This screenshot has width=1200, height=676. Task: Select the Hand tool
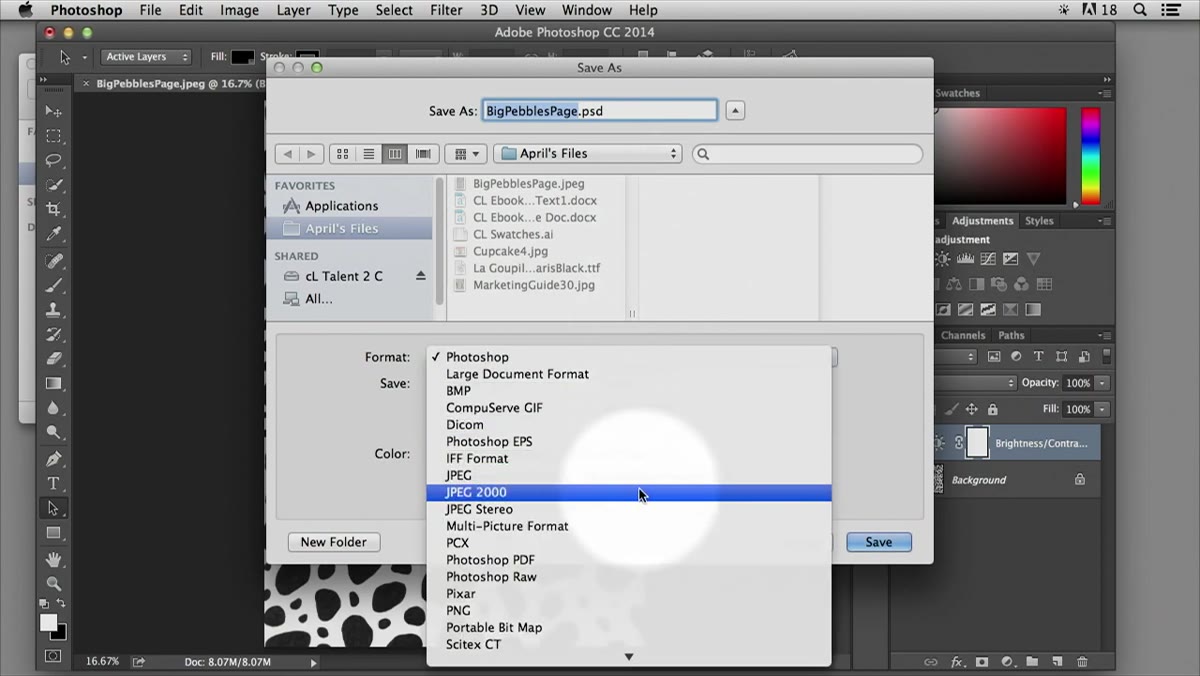pyautogui.click(x=54, y=559)
